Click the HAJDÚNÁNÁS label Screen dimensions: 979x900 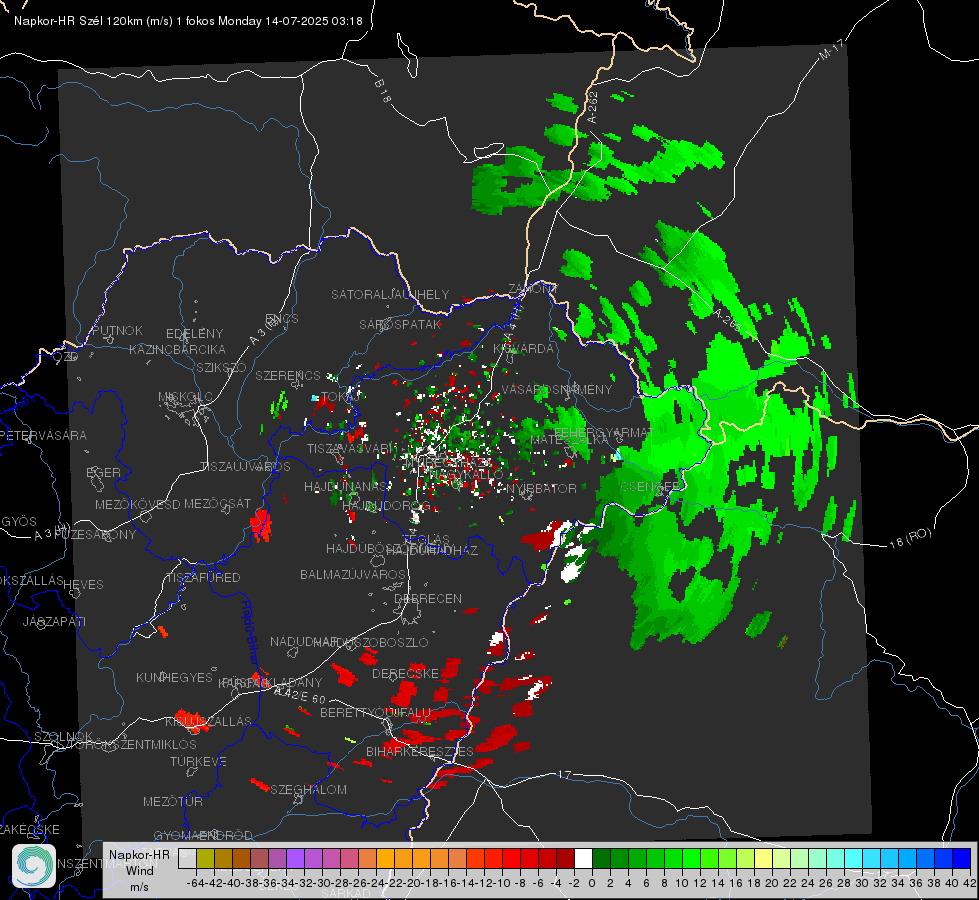tap(345, 486)
